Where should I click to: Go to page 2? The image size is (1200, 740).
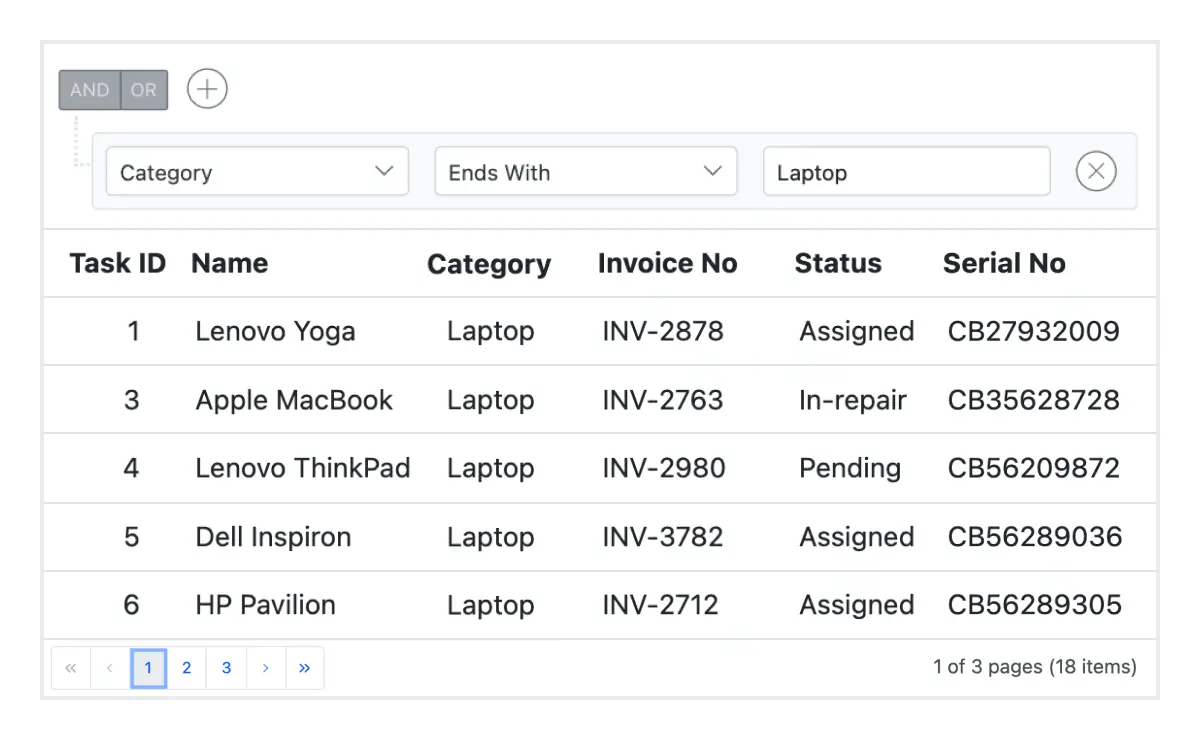187,668
